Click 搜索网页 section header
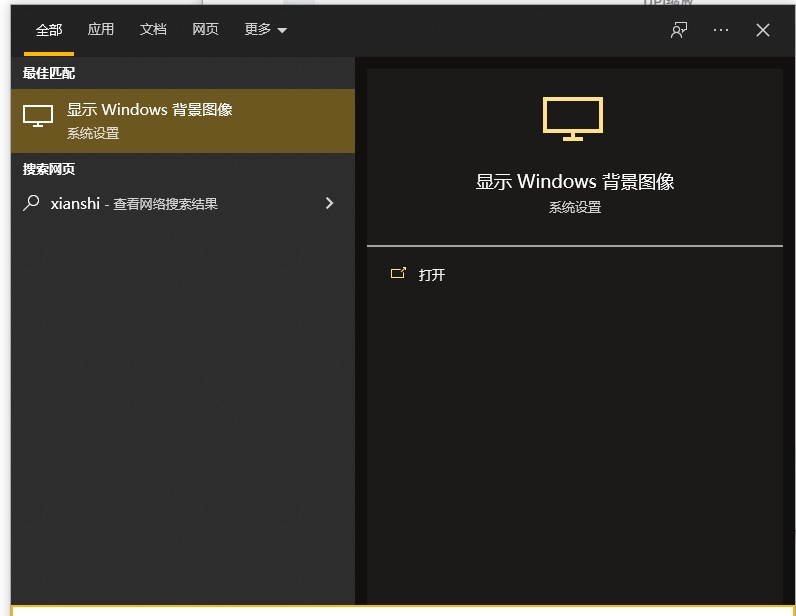This screenshot has width=796, height=616. pos(49,169)
